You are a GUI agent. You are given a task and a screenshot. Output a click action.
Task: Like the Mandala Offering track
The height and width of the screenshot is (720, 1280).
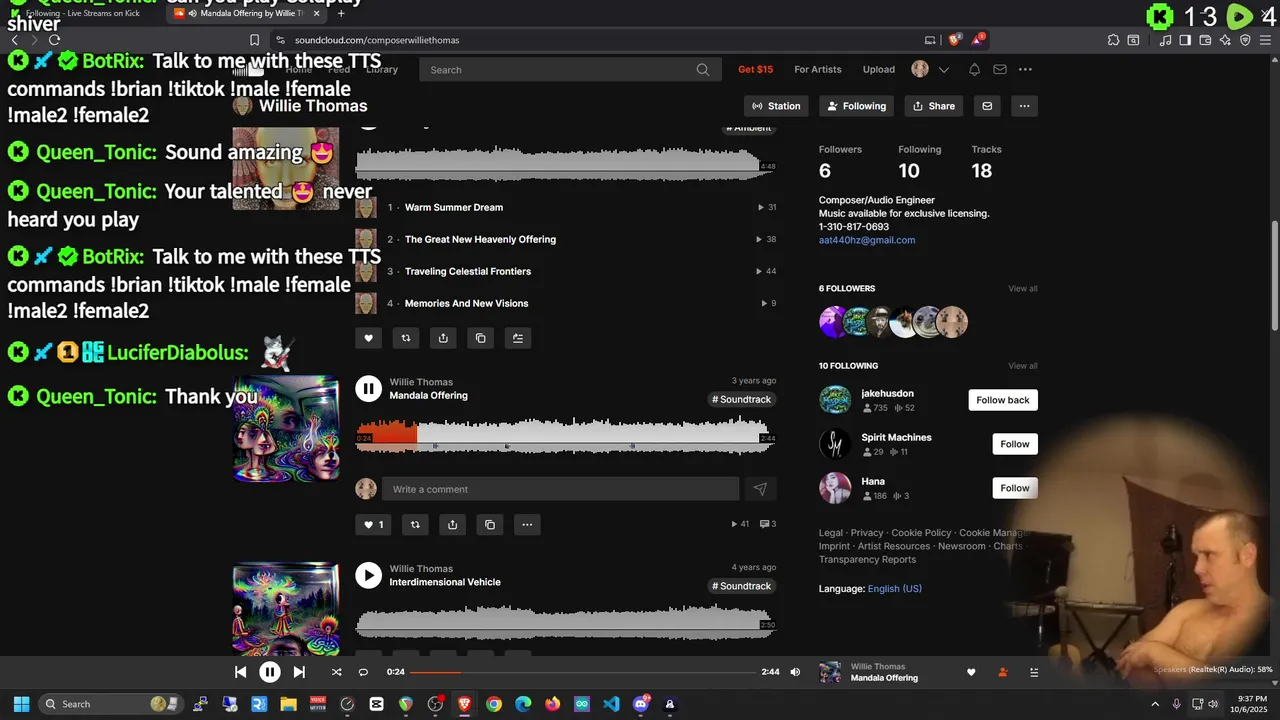[x=372, y=524]
